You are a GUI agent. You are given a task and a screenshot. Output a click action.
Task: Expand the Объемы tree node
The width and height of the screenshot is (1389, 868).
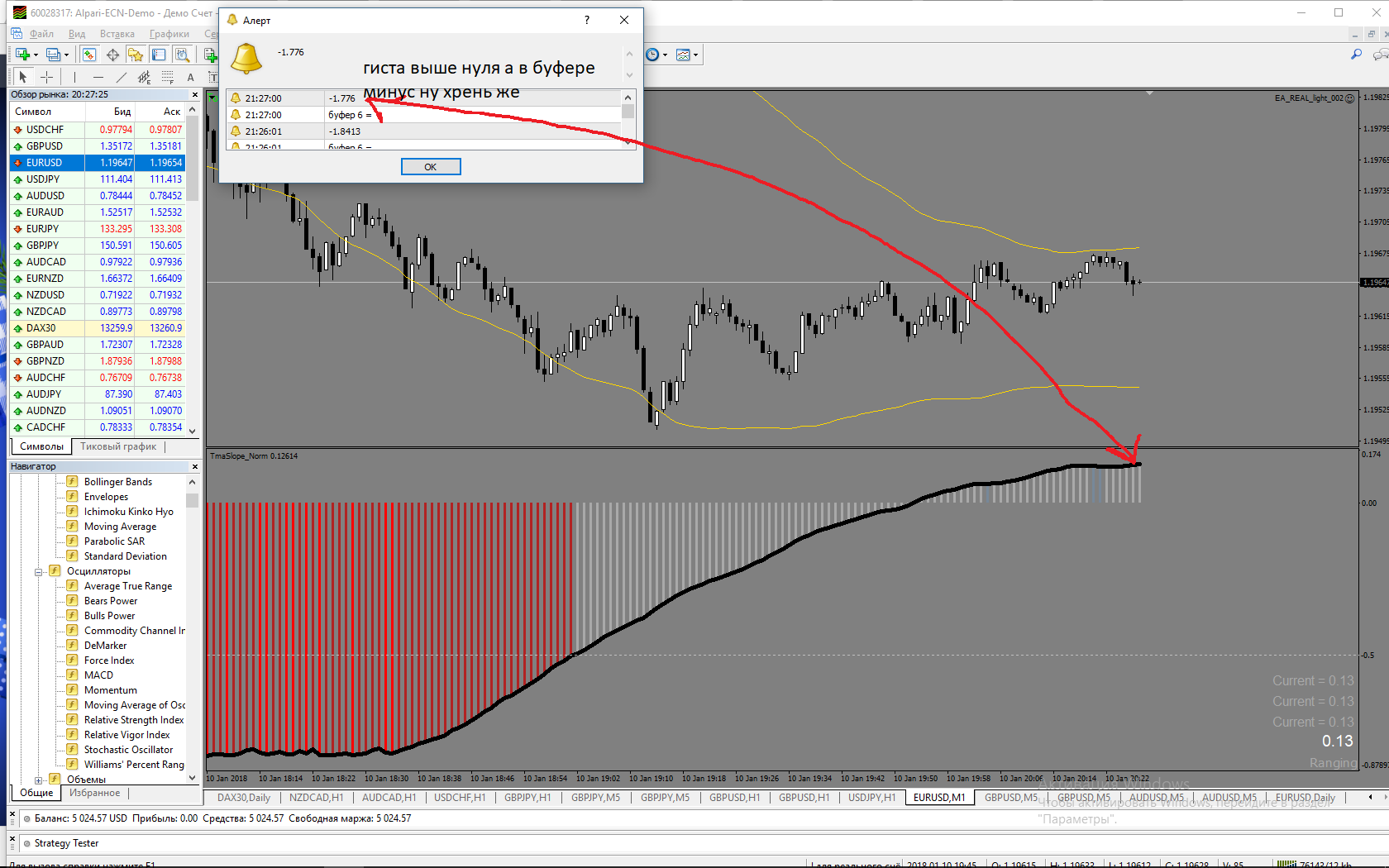coord(38,780)
